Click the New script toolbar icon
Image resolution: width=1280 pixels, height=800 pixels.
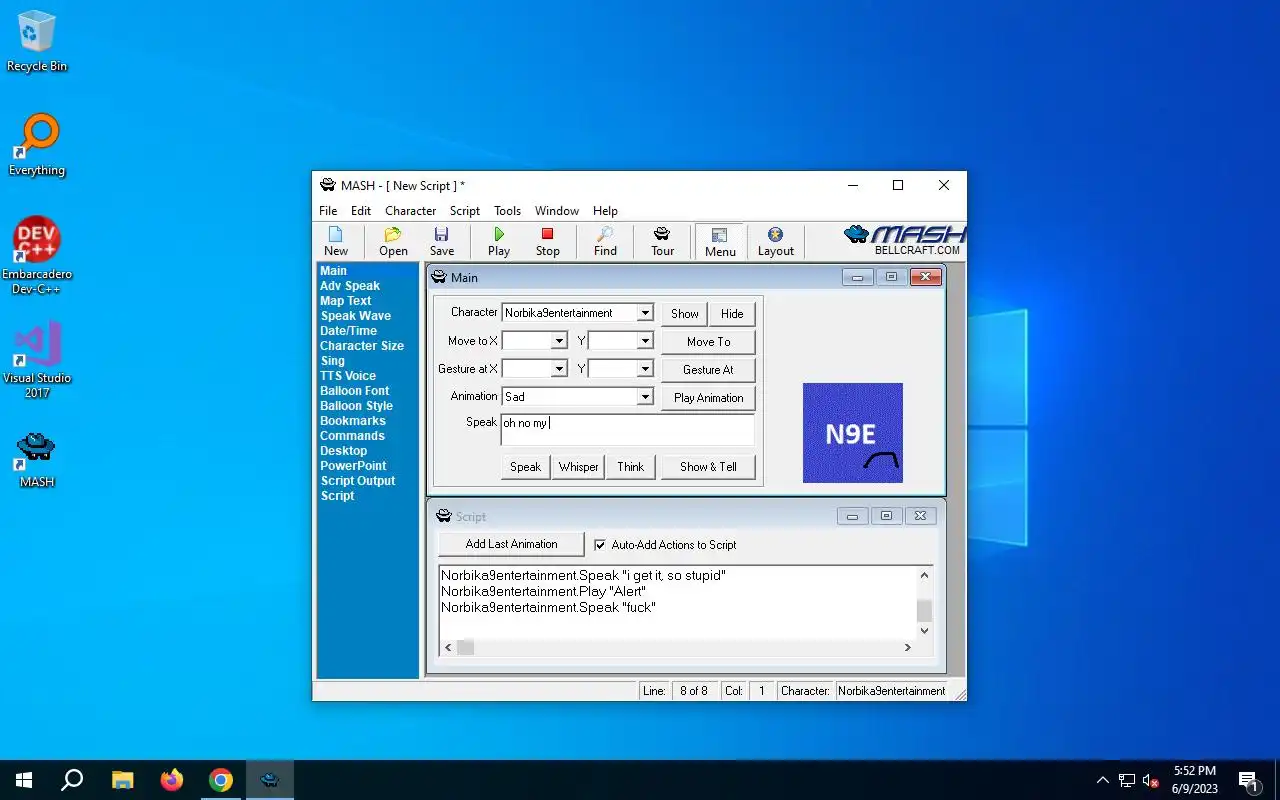click(x=336, y=241)
